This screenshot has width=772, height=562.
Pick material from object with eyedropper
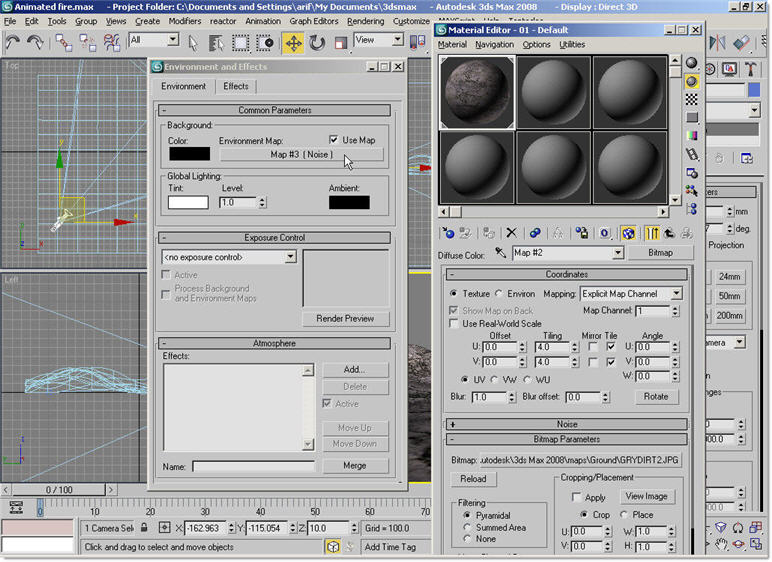tap(501, 254)
